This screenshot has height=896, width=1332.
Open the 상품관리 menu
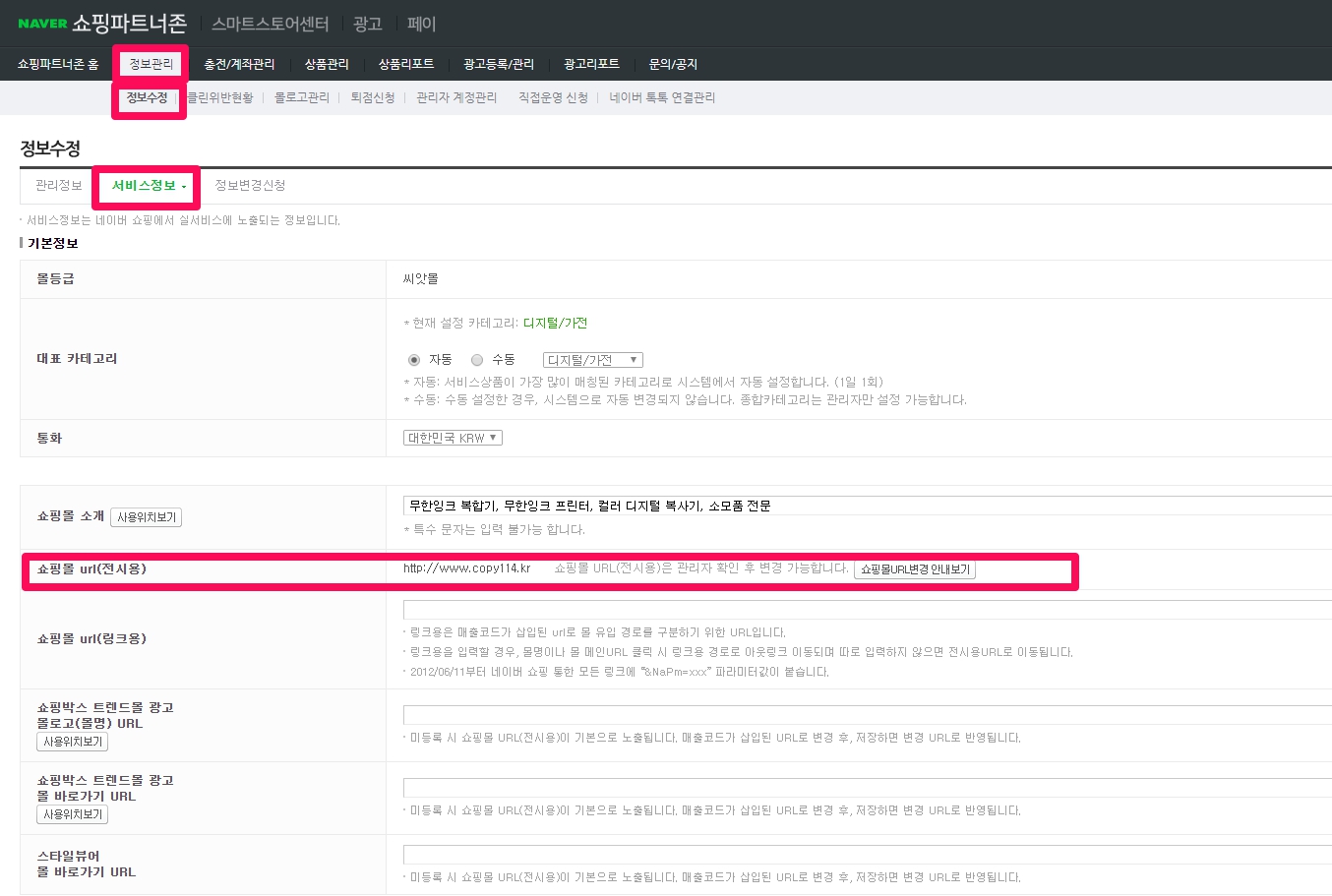click(x=327, y=64)
